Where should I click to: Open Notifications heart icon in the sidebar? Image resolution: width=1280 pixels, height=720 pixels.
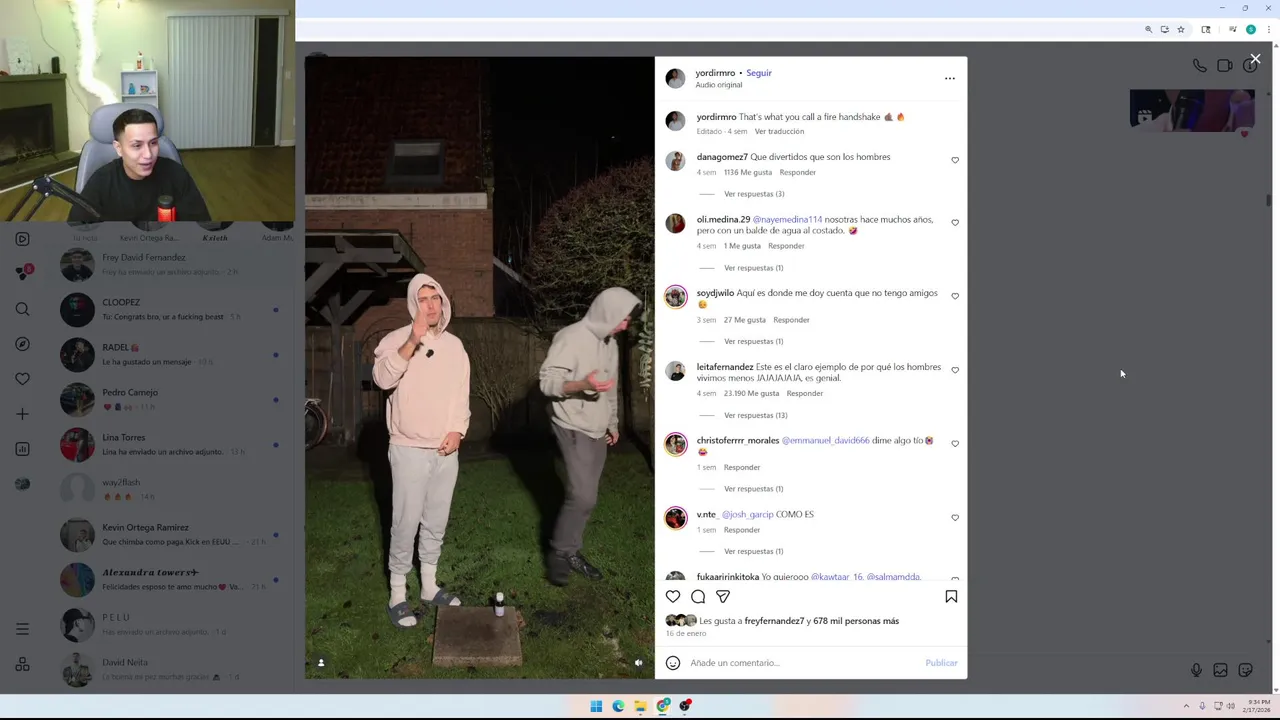(22, 379)
